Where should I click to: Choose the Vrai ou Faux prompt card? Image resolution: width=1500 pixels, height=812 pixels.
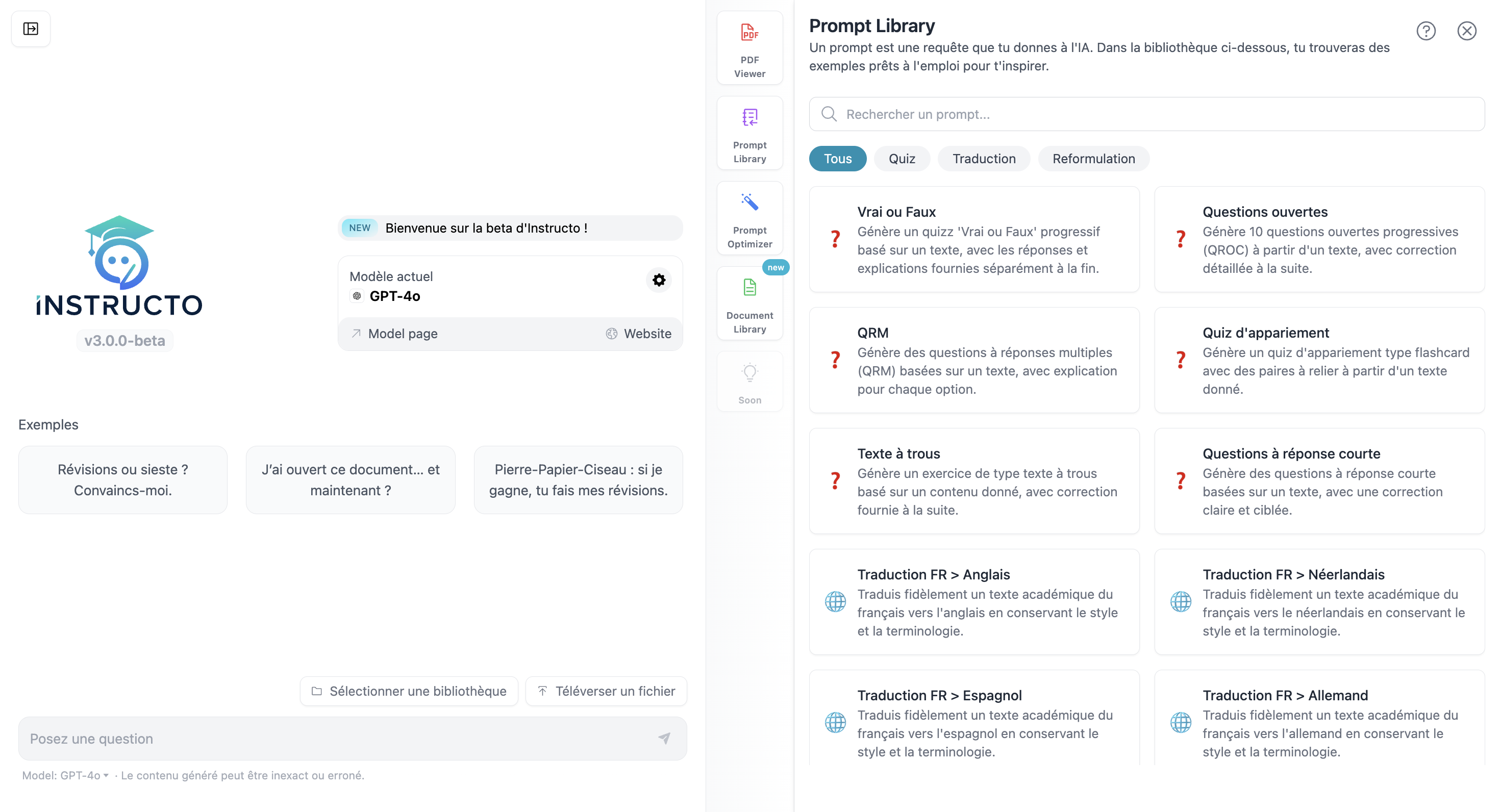[973, 239]
